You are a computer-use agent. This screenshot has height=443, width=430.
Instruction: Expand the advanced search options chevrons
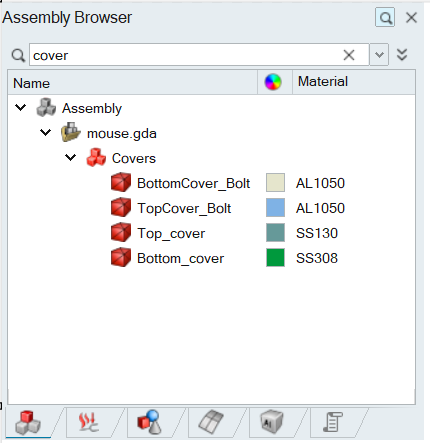(x=402, y=55)
